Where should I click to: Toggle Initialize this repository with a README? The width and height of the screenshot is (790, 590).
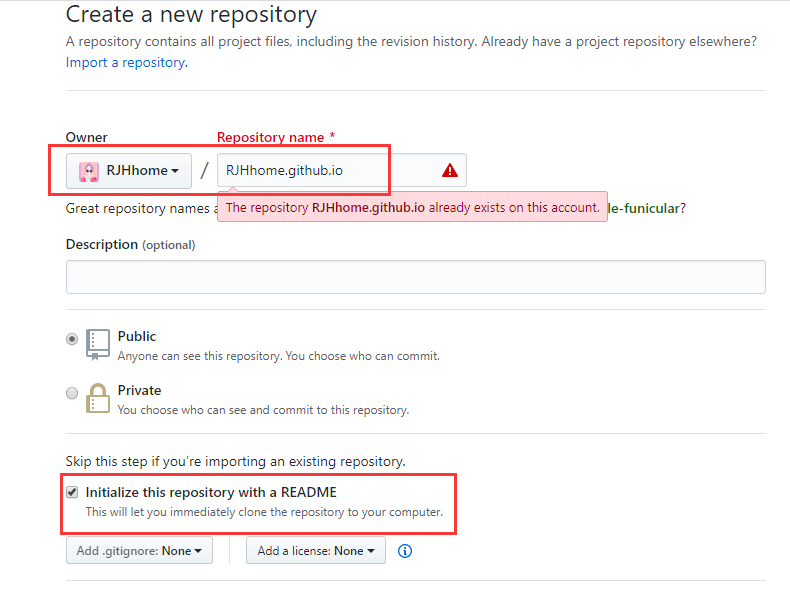point(72,492)
